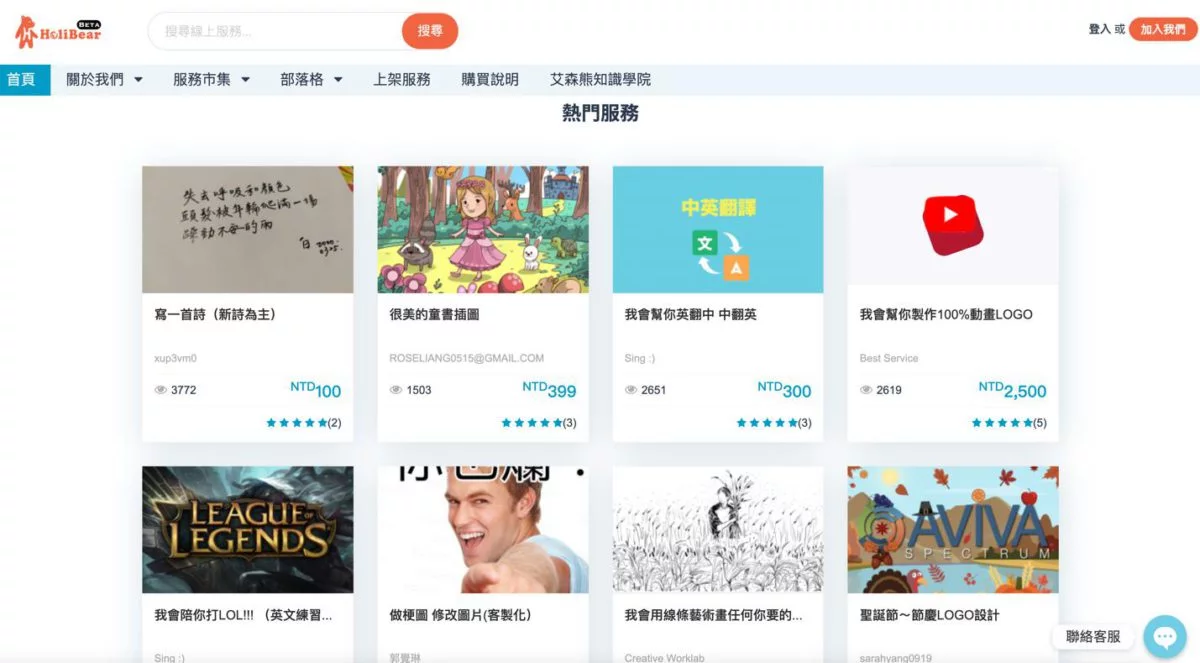
Task: Click the eye views icon showing 2619
Action: (865, 390)
